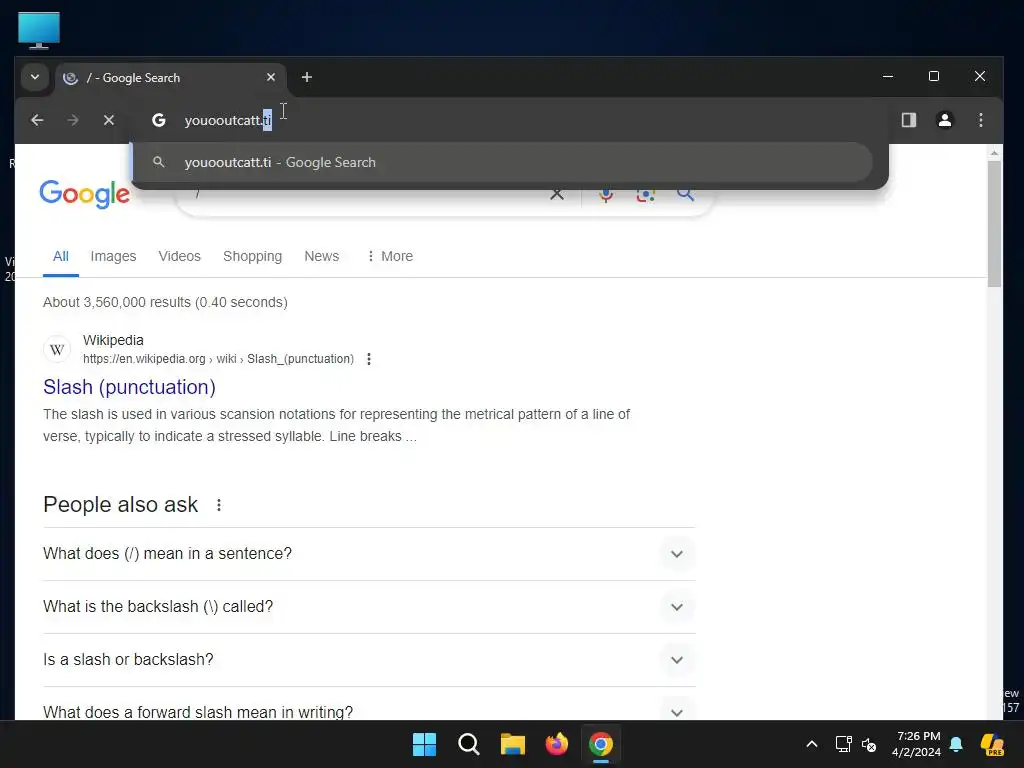Image resolution: width=1024 pixels, height=768 pixels.
Task: Open the tab search dropdown arrow
Action: (x=35, y=77)
